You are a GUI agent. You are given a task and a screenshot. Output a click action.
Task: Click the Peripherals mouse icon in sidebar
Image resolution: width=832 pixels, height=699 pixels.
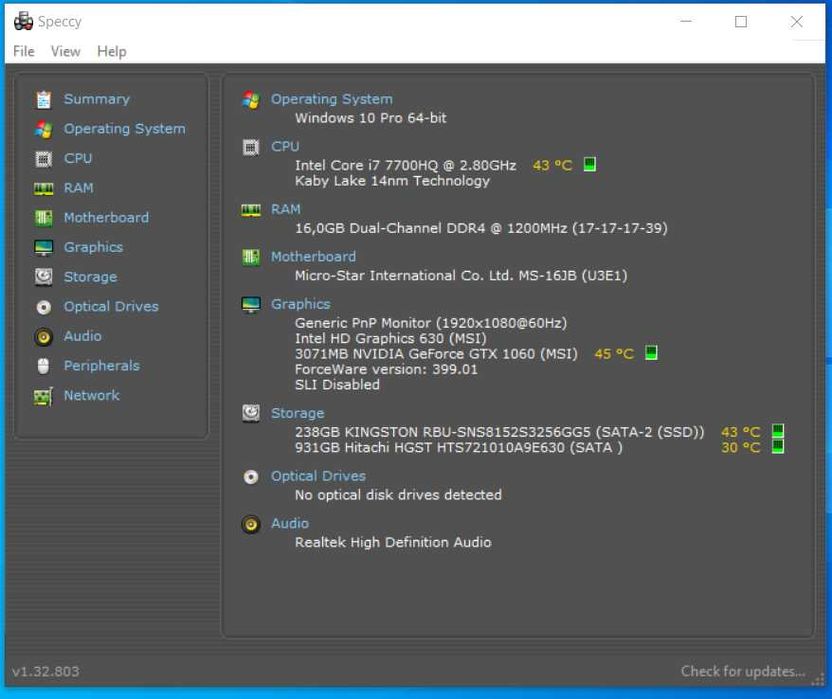44,366
